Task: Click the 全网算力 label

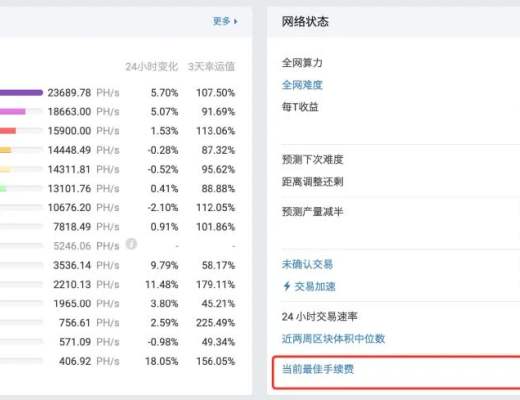Action: coord(302,63)
